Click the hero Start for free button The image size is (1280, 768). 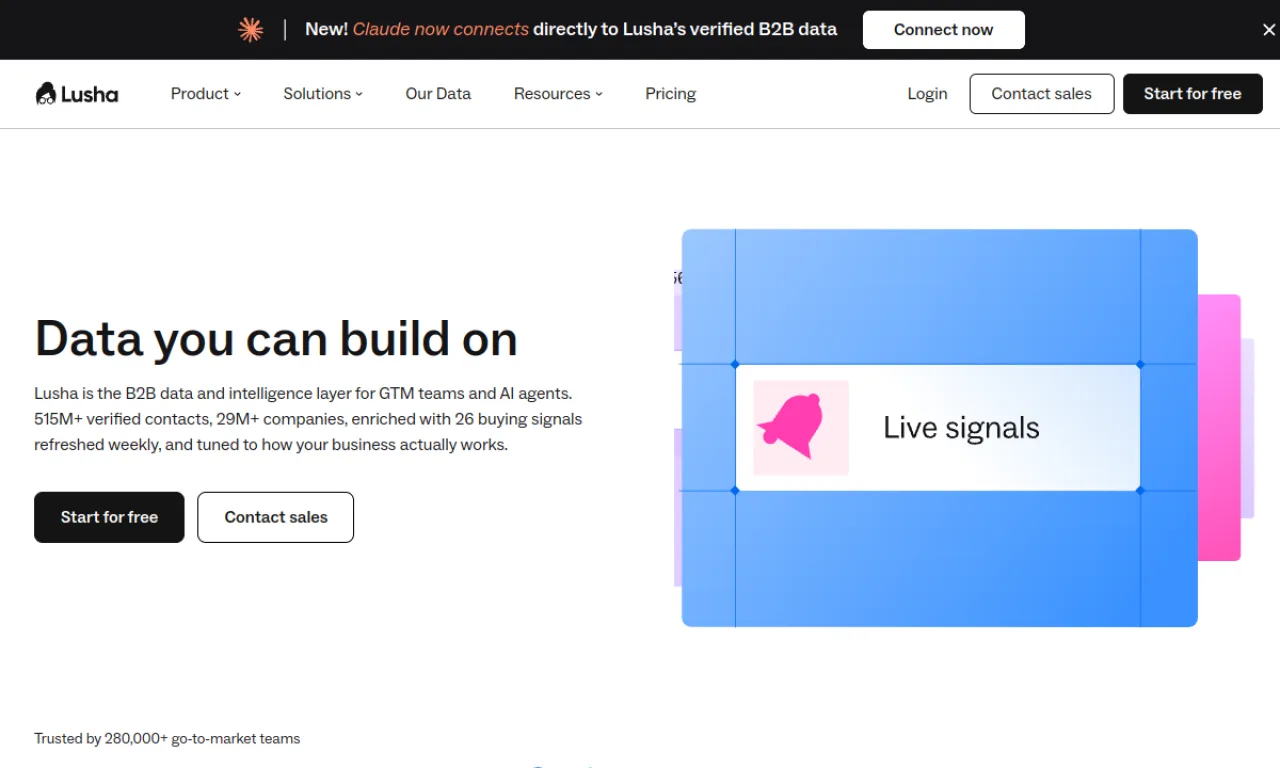[x=109, y=517]
